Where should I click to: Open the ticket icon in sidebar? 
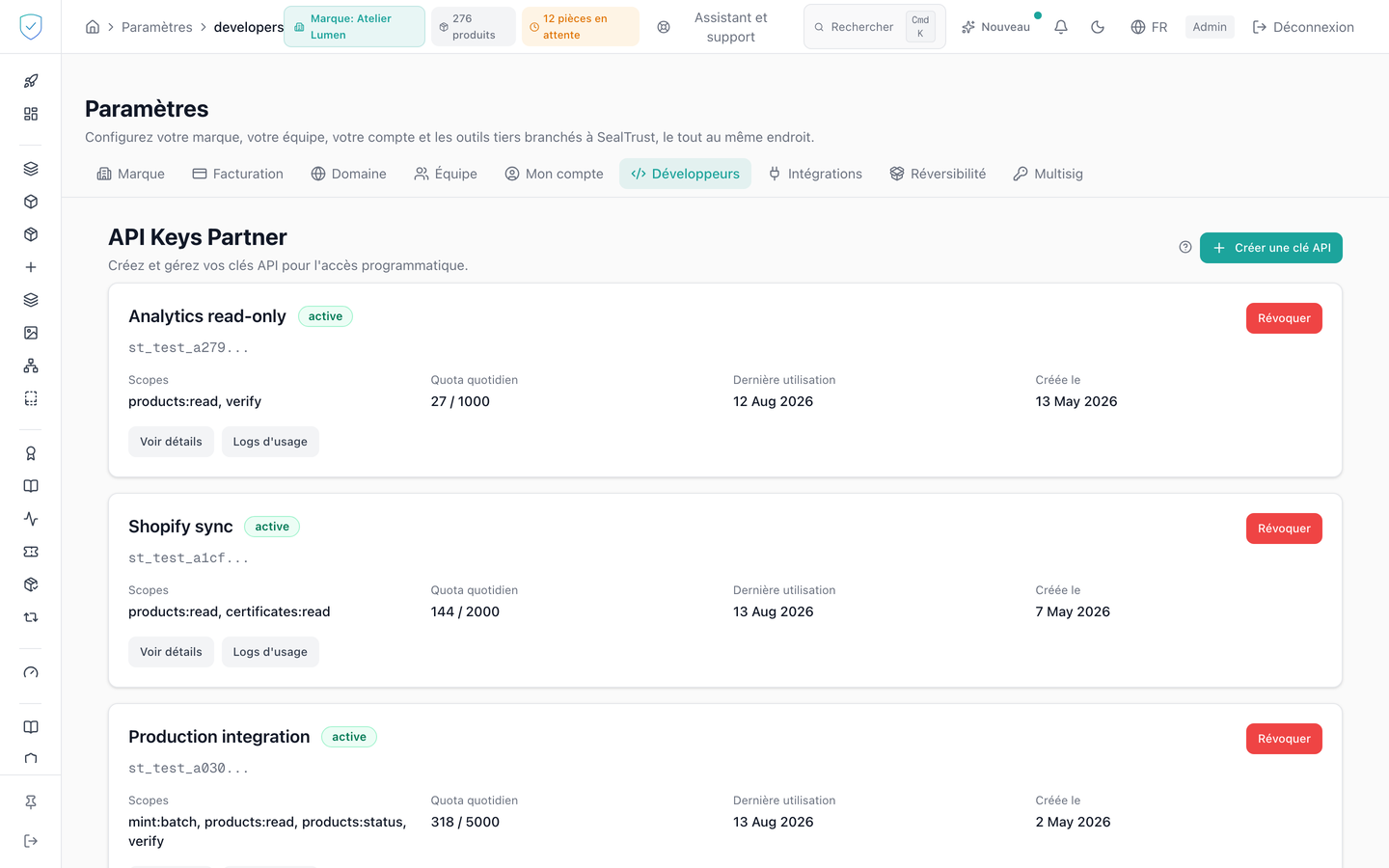point(31,552)
